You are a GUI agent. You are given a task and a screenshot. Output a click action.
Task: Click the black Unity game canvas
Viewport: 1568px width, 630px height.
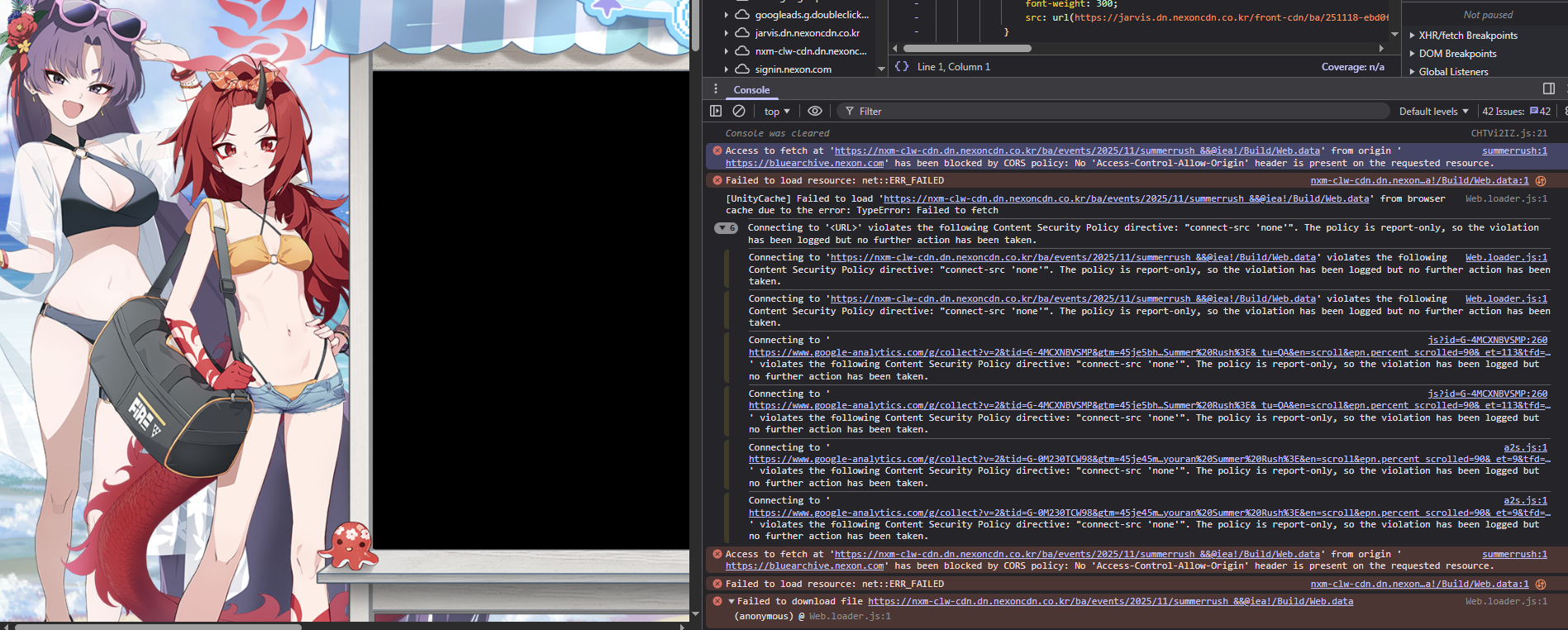click(531, 310)
